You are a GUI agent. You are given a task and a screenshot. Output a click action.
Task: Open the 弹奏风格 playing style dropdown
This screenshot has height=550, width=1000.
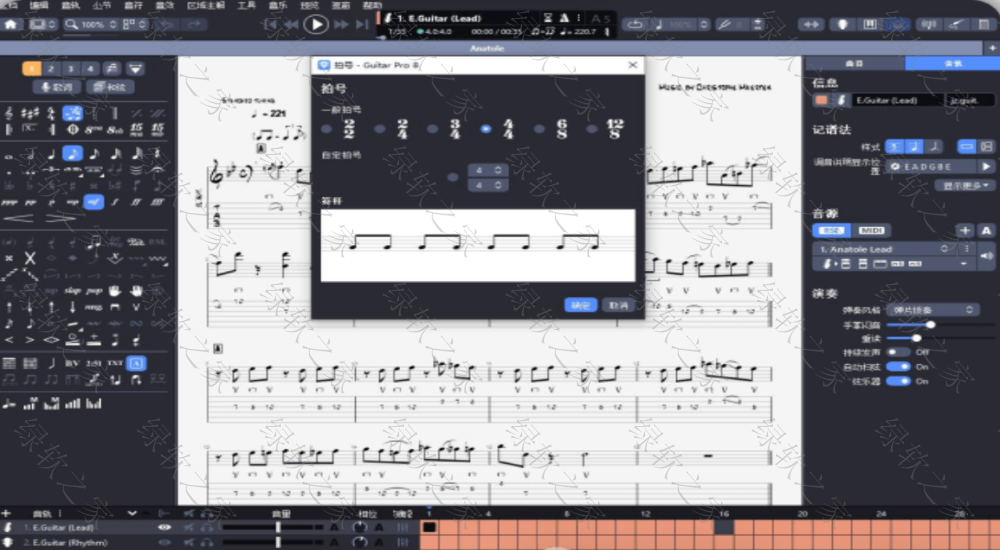point(932,310)
